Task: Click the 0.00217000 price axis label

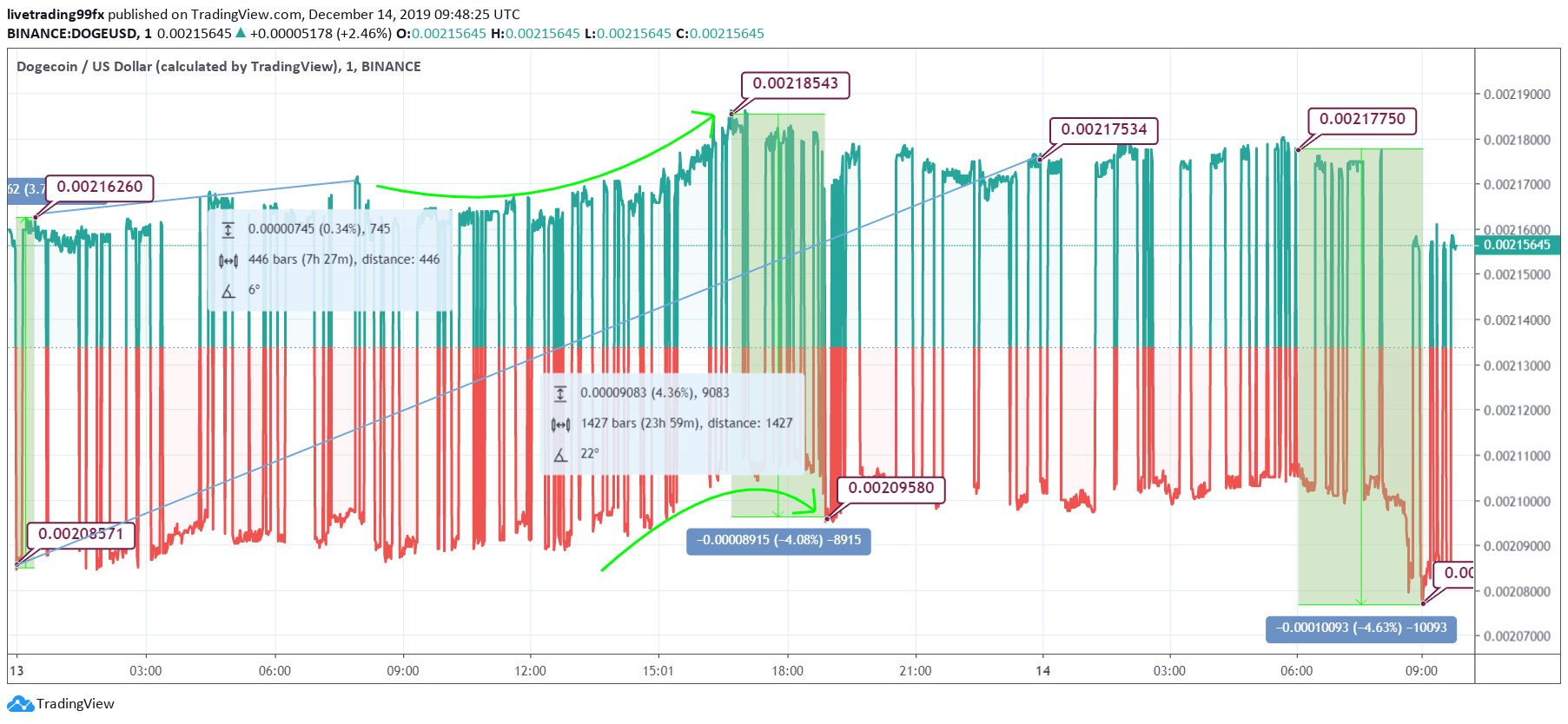Action: coord(1517,185)
